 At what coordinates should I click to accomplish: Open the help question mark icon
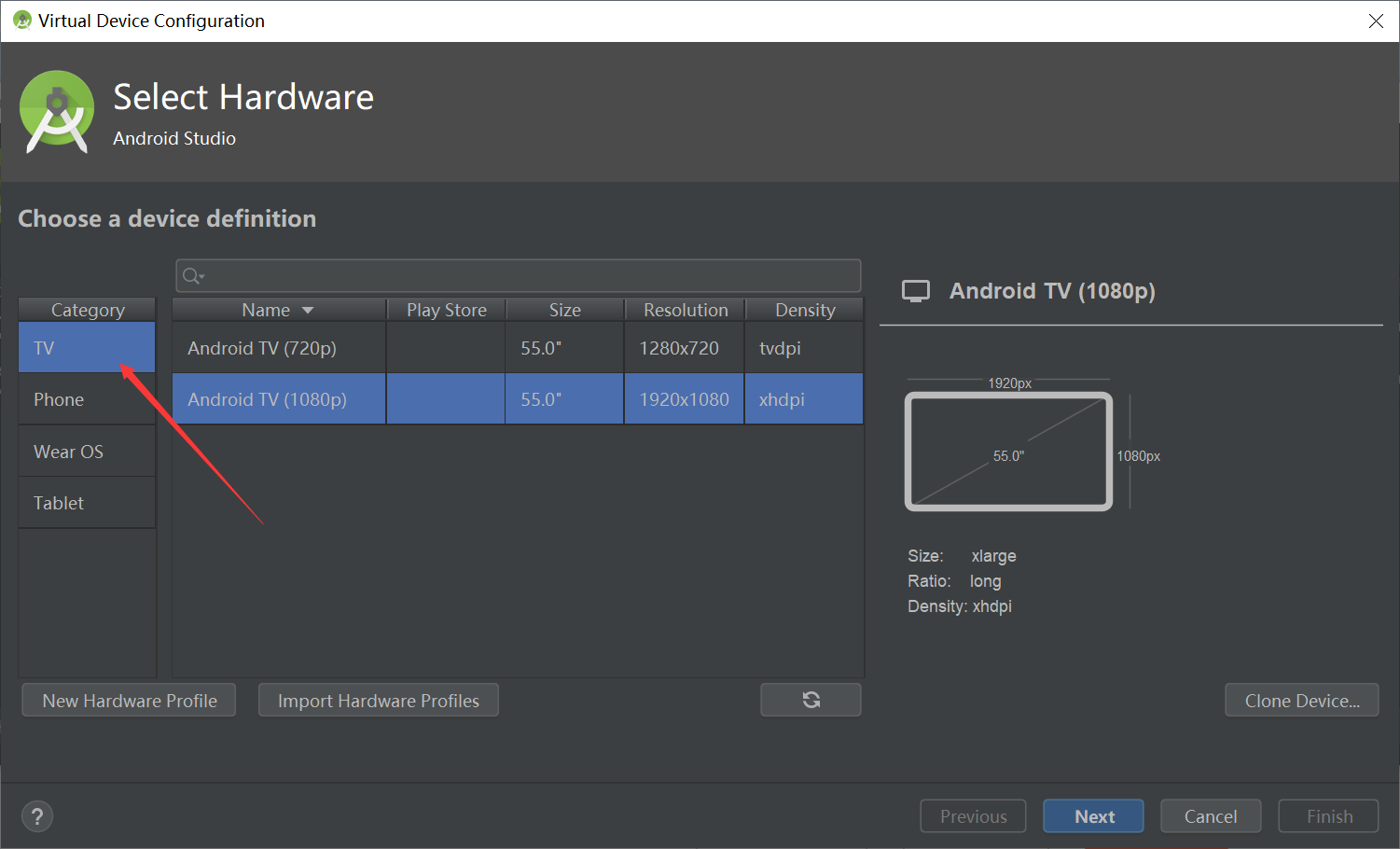pyautogui.click(x=37, y=816)
